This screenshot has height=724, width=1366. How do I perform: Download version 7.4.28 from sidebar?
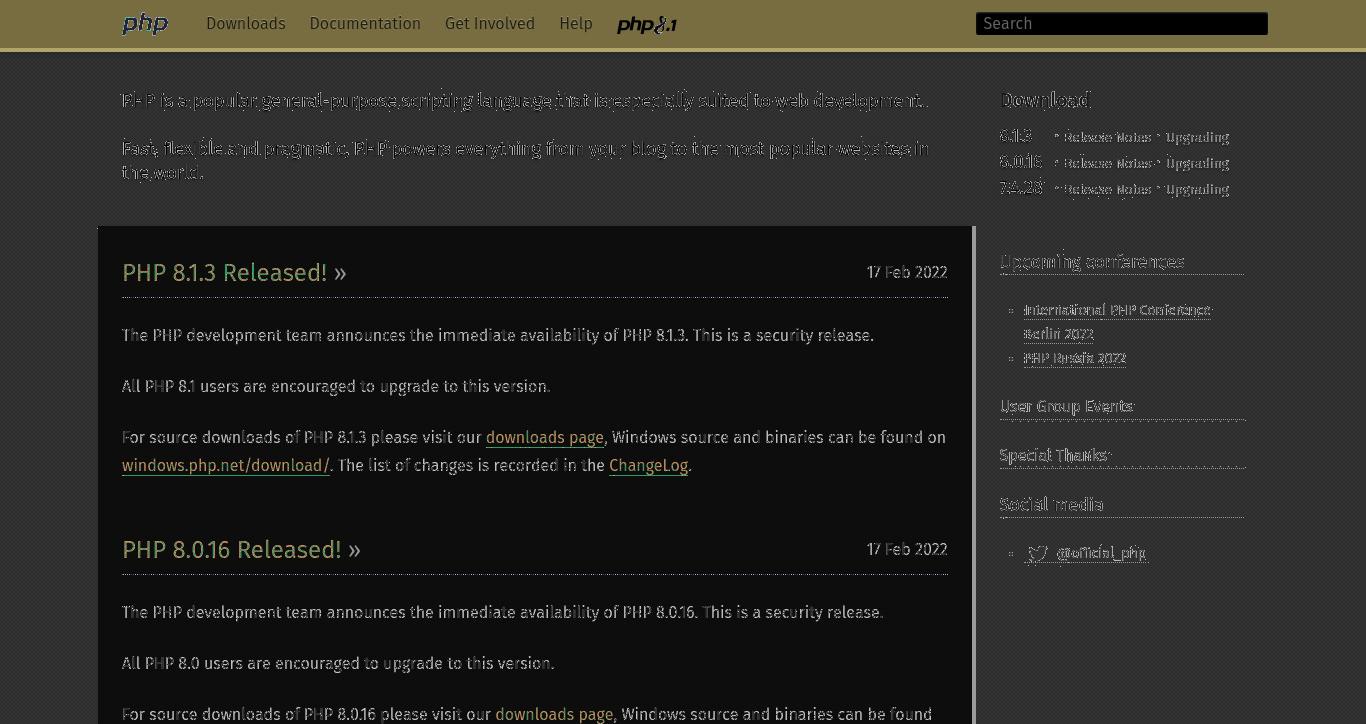click(1021, 188)
